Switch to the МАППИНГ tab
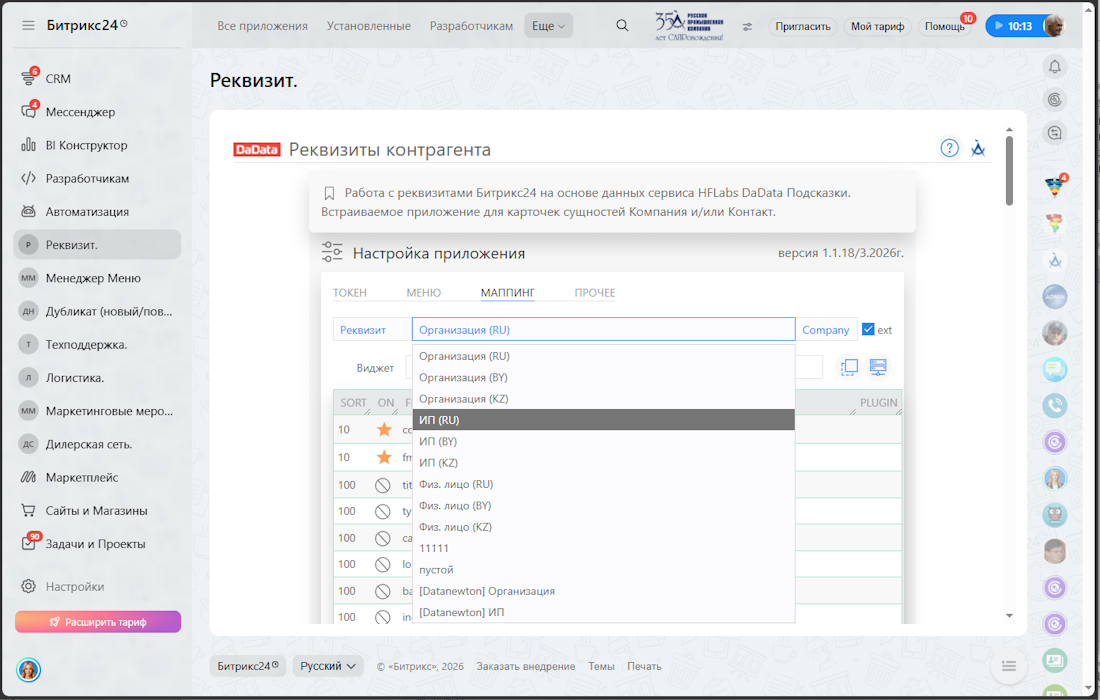Viewport: 1100px width, 700px height. coord(508,292)
